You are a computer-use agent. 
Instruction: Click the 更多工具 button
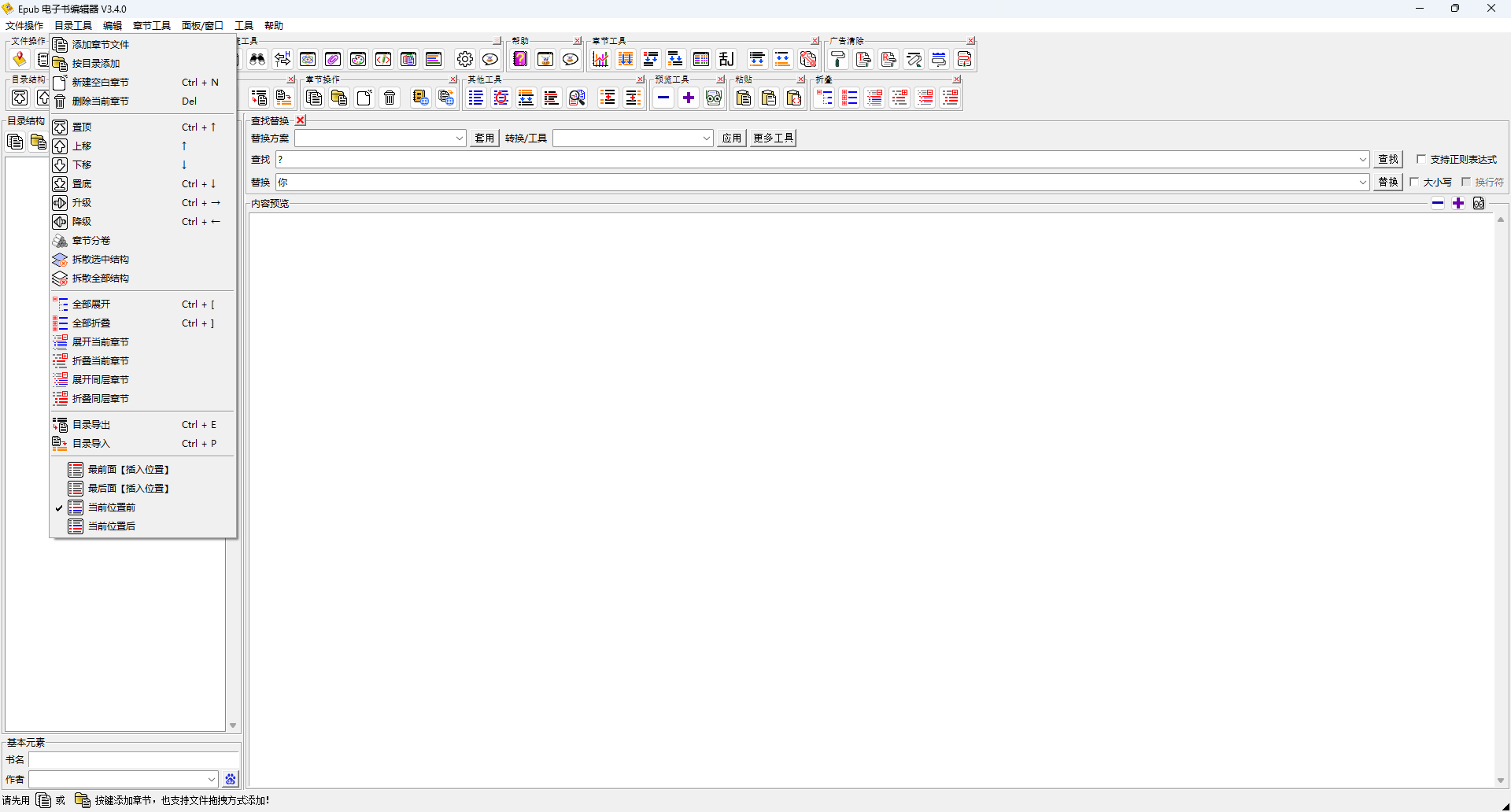[x=773, y=138]
